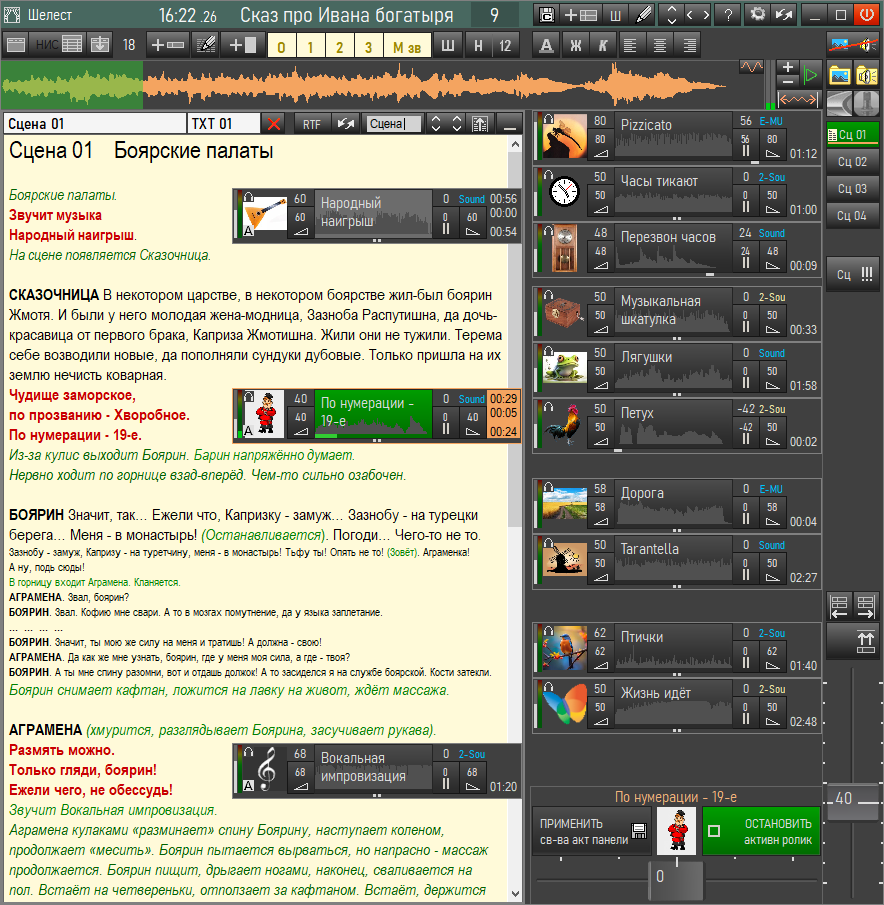Click ОСТАНОВИТЬ активн ролик button

(x=761, y=831)
